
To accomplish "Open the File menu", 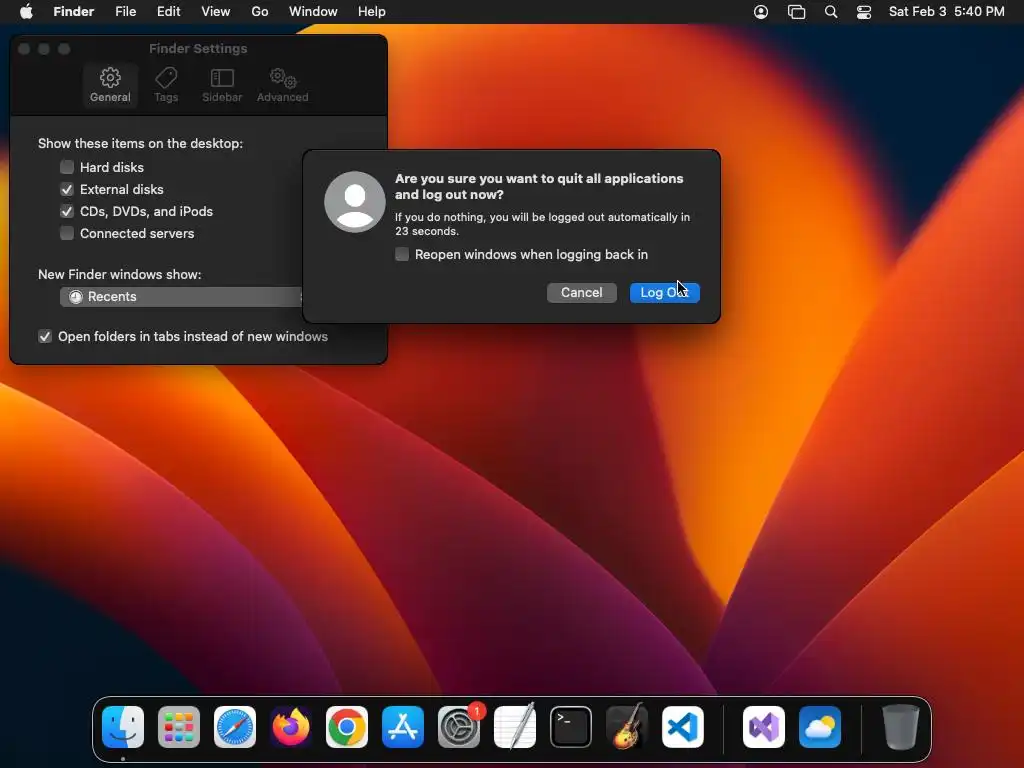I will pos(125,12).
